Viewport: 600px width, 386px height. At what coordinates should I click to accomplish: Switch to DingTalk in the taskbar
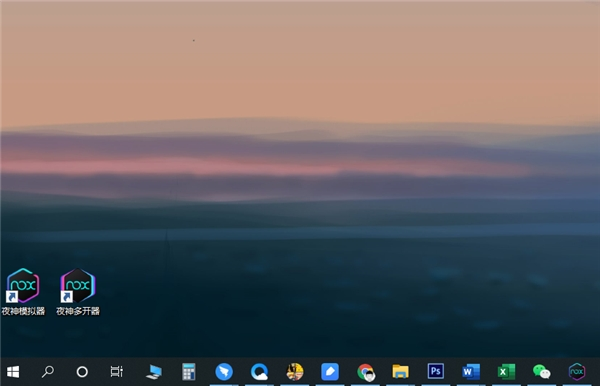point(224,371)
